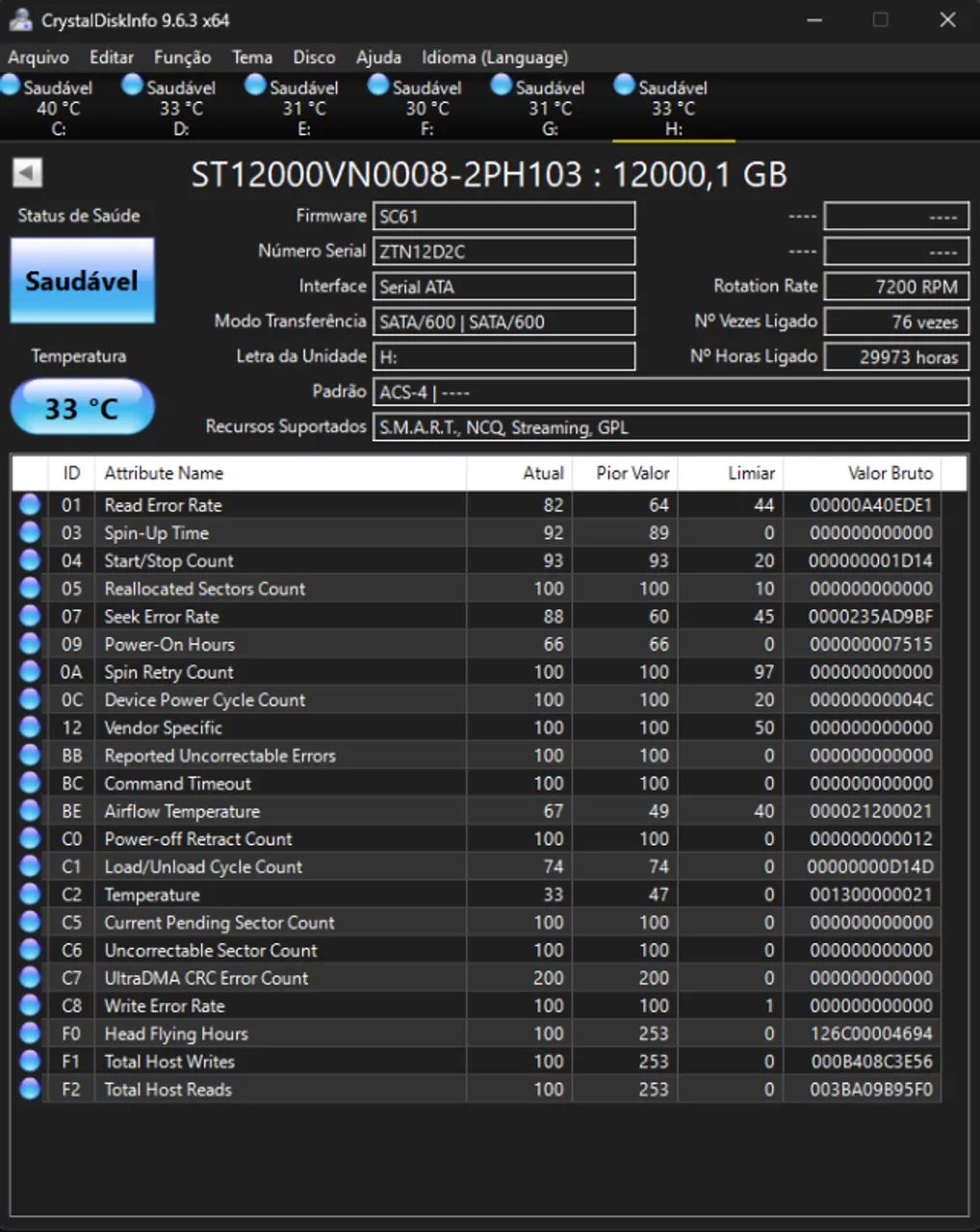
Task: Click the status orb for Seek Error Rate
Action: coord(30,616)
